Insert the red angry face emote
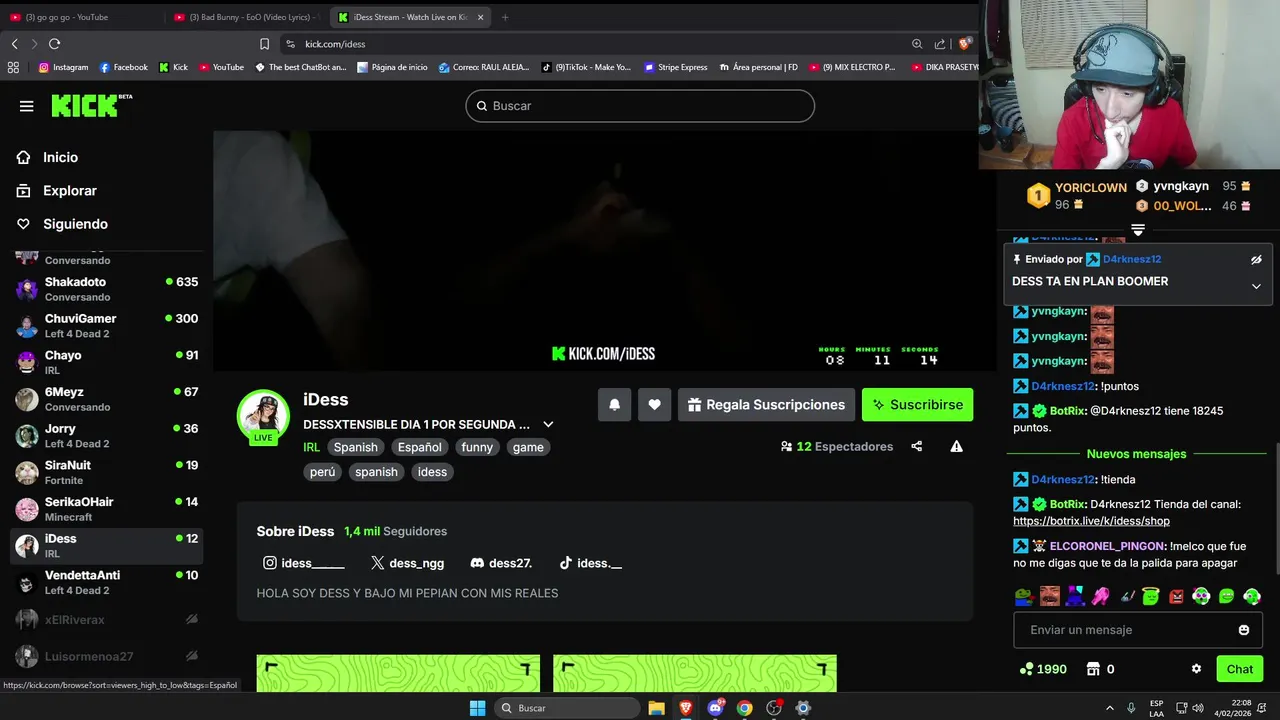The image size is (1280, 720). [x=1176, y=597]
